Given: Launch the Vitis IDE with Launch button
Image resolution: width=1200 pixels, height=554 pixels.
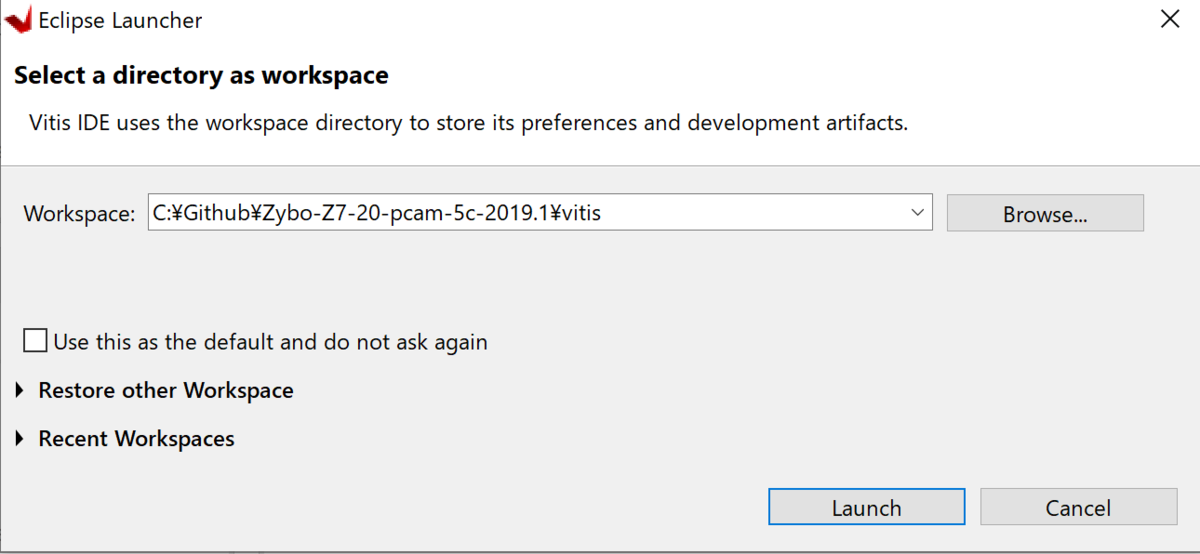Looking at the screenshot, I should (x=866, y=507).
